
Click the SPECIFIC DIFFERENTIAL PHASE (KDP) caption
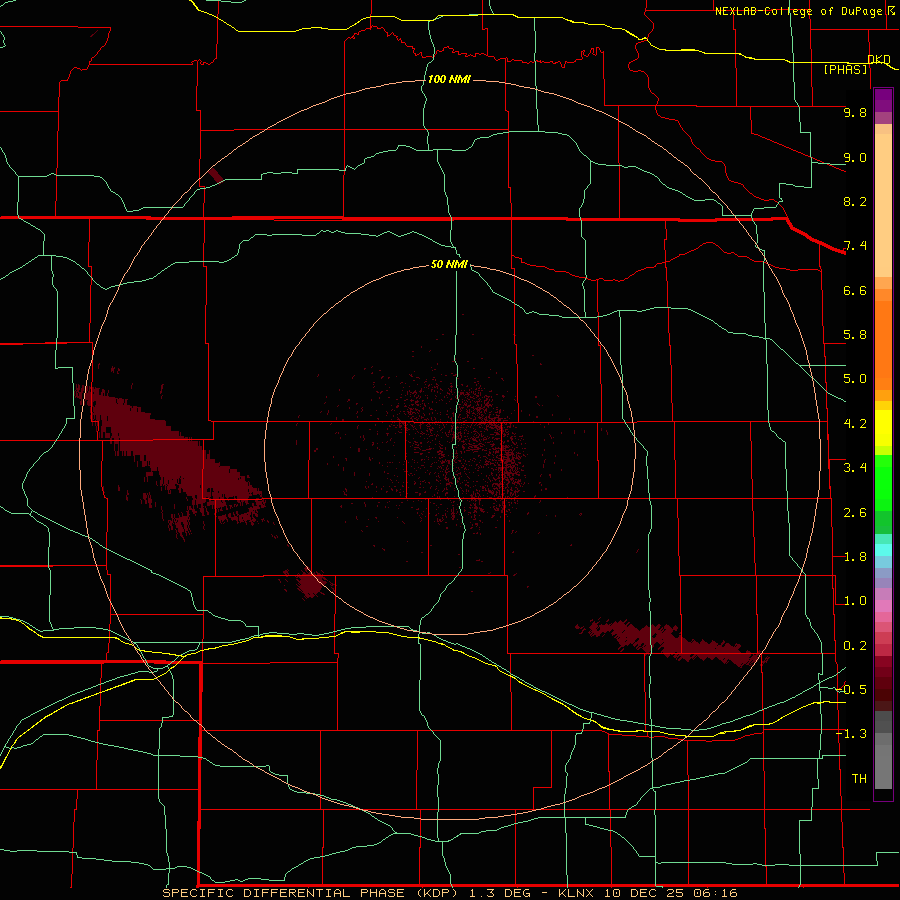[310, 893]
